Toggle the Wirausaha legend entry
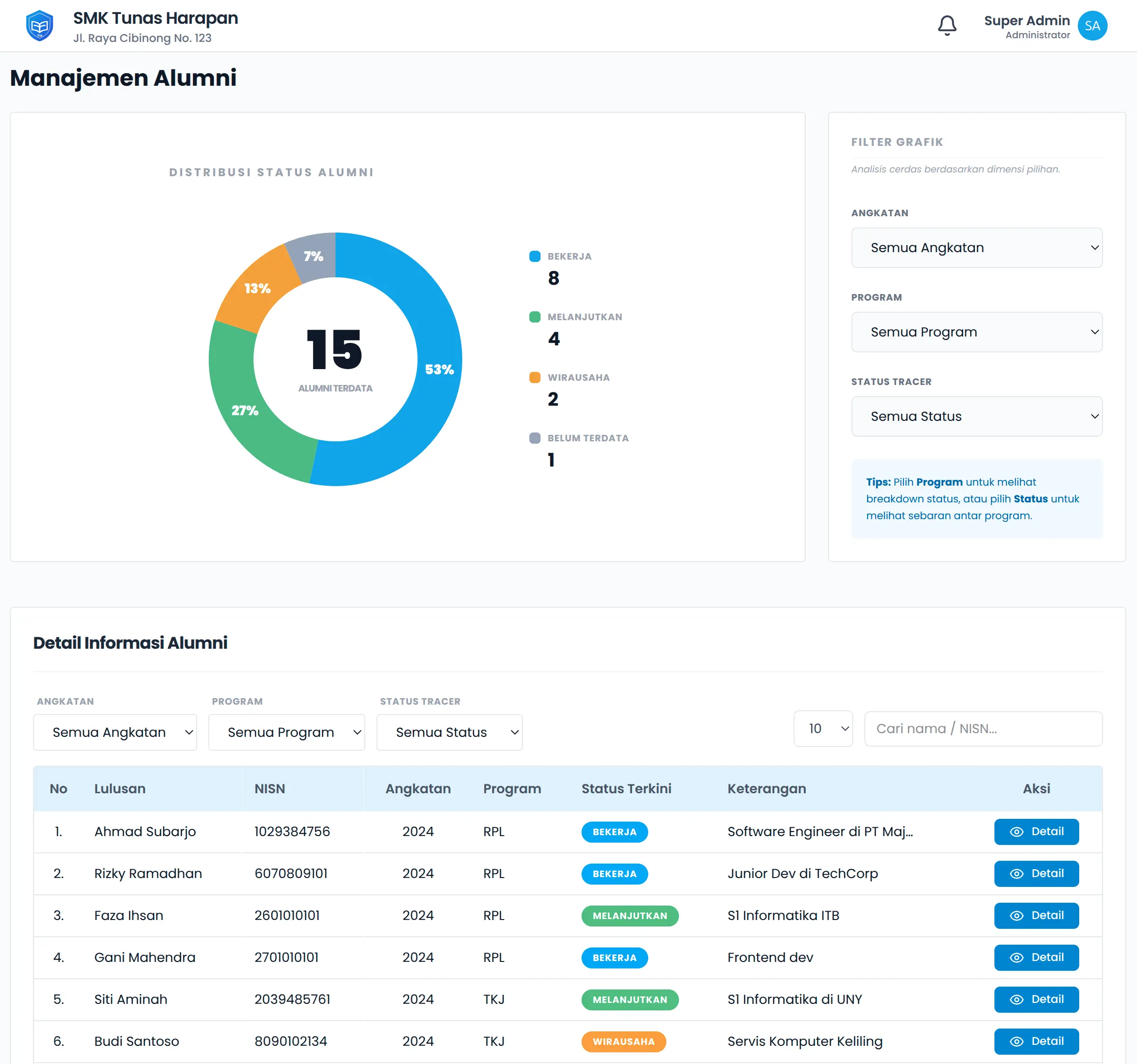Viewport: 1137px width, 1064px height. point(578,378)
